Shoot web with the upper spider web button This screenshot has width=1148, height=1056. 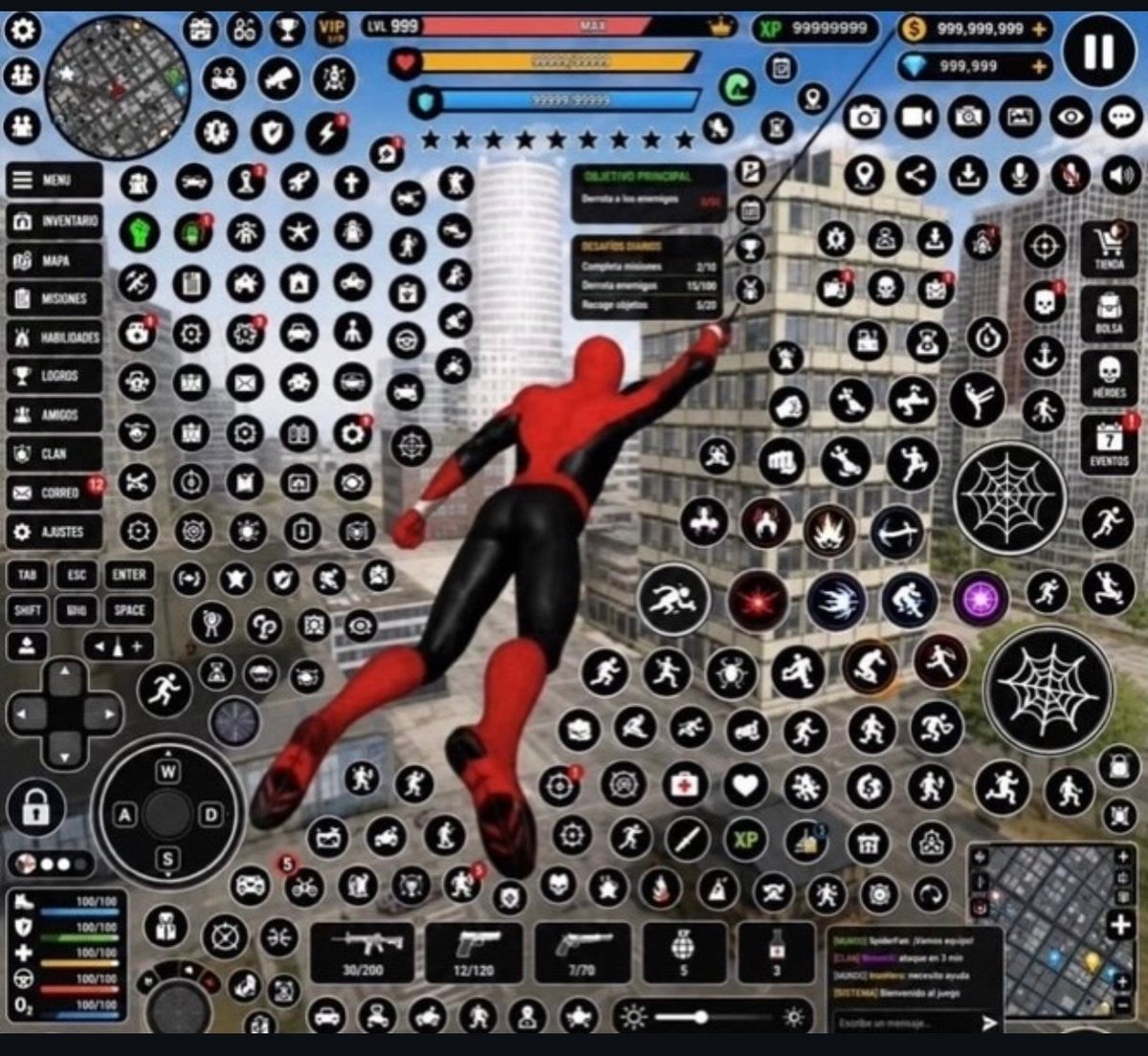coord(1009,496)
